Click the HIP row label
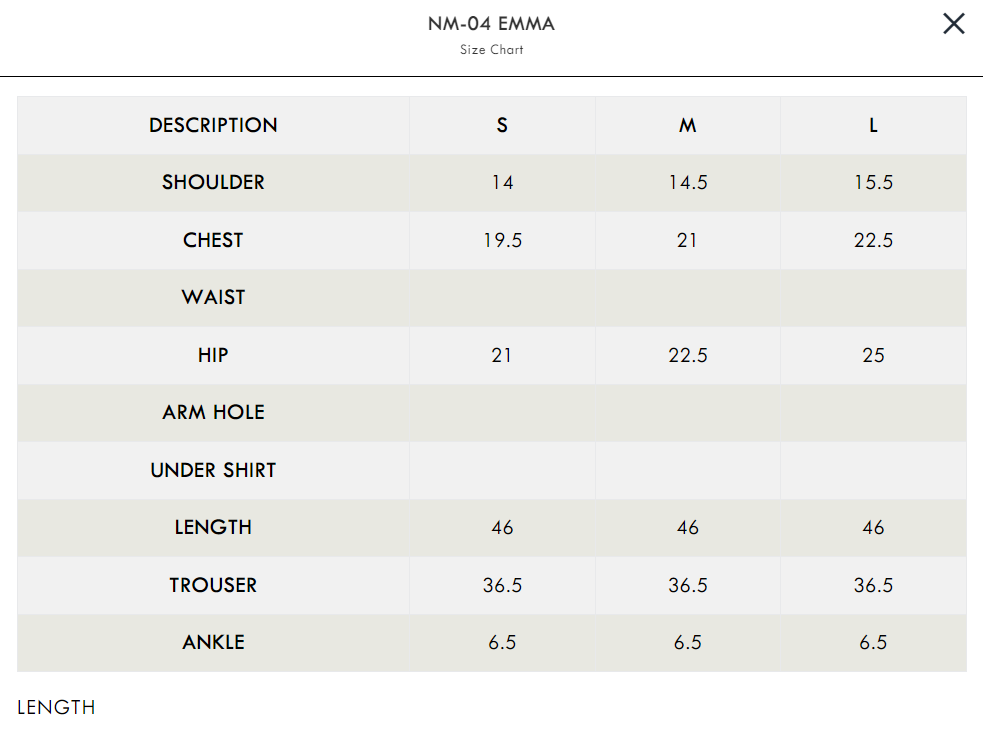The image size is (983, 748). point(213,355)
